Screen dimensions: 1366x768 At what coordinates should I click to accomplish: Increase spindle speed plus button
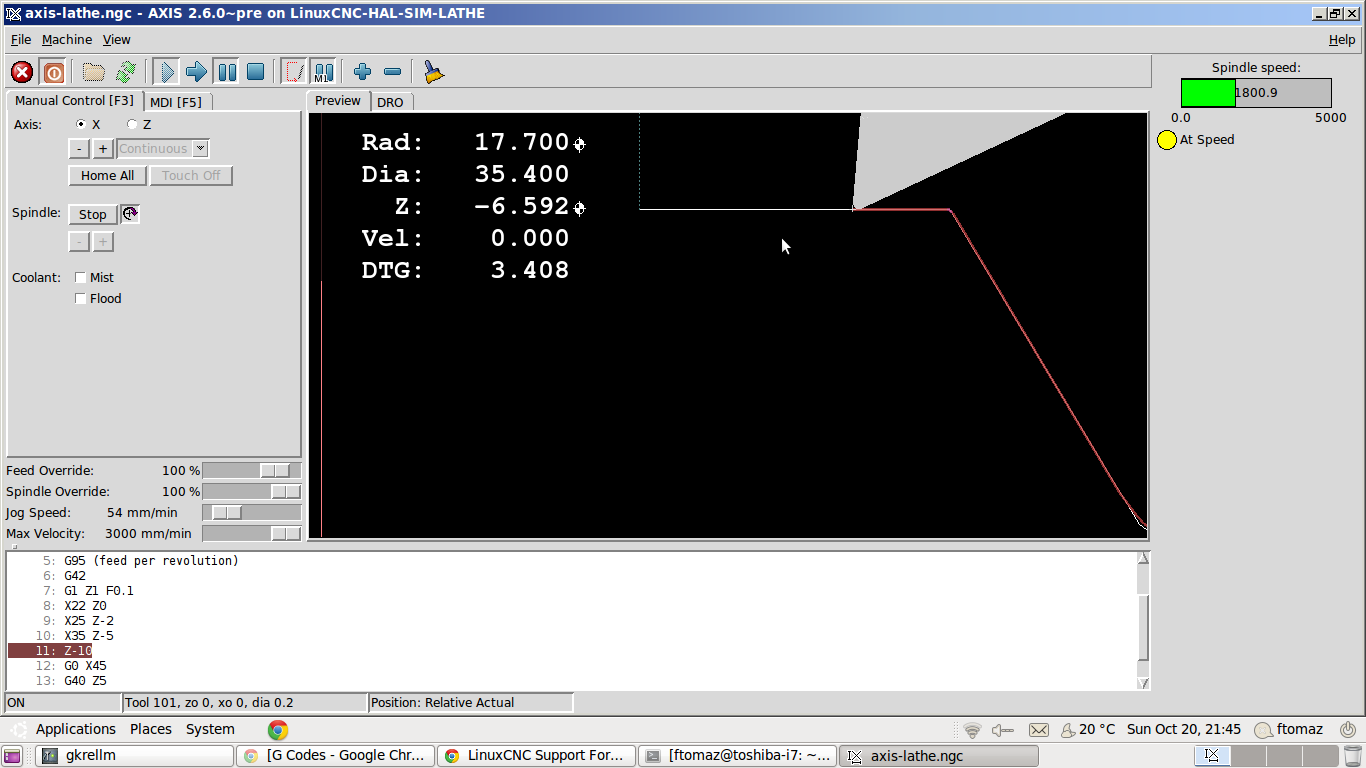[x=103, y=242]
